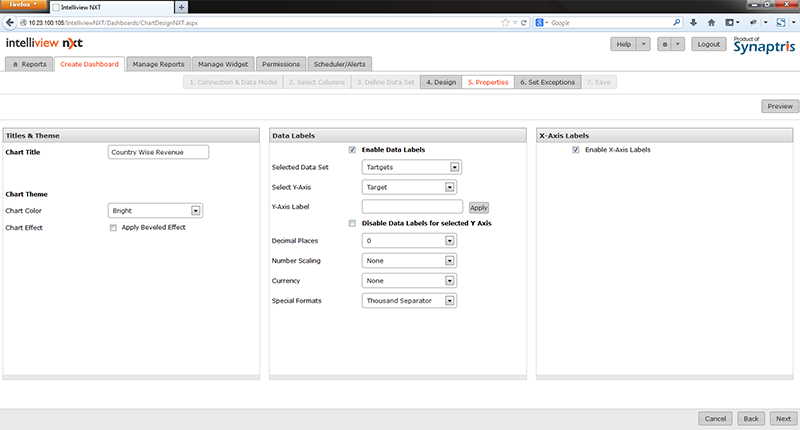Screen dimensions: 800x430
Task: Click the settings gear icon next to Help
Action: [665, 44]
